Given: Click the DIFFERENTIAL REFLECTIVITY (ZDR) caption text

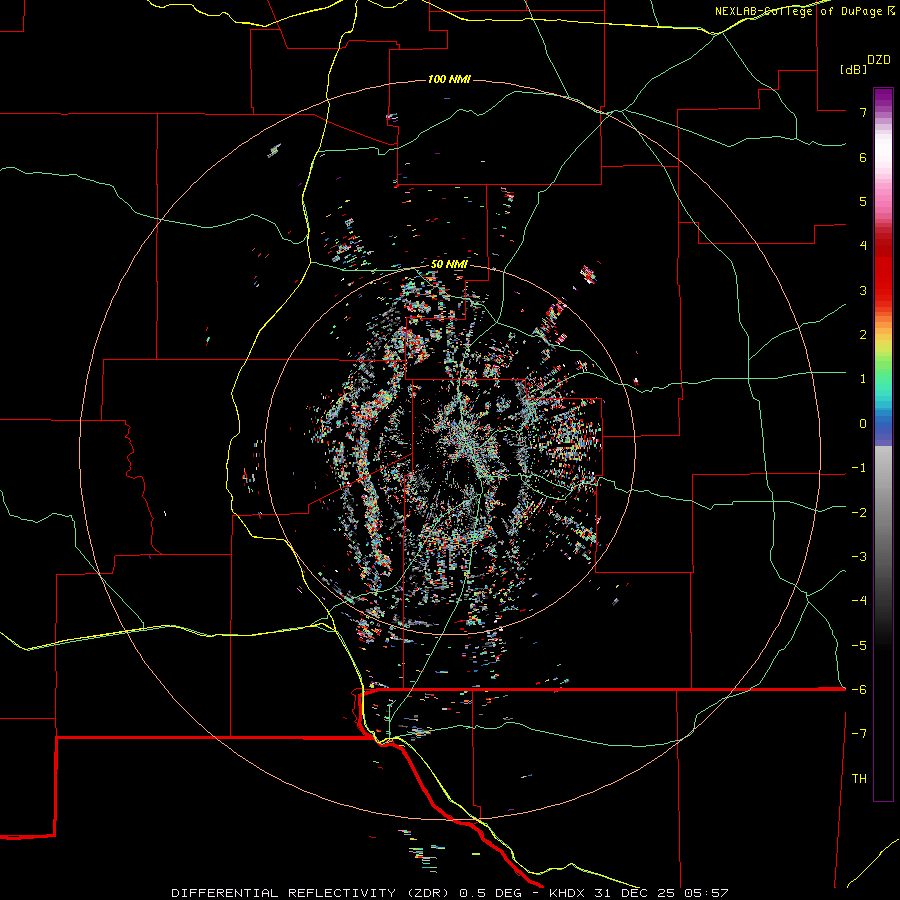Looking at the screenshot, I should pyautogui.click(x=312, y=893).
